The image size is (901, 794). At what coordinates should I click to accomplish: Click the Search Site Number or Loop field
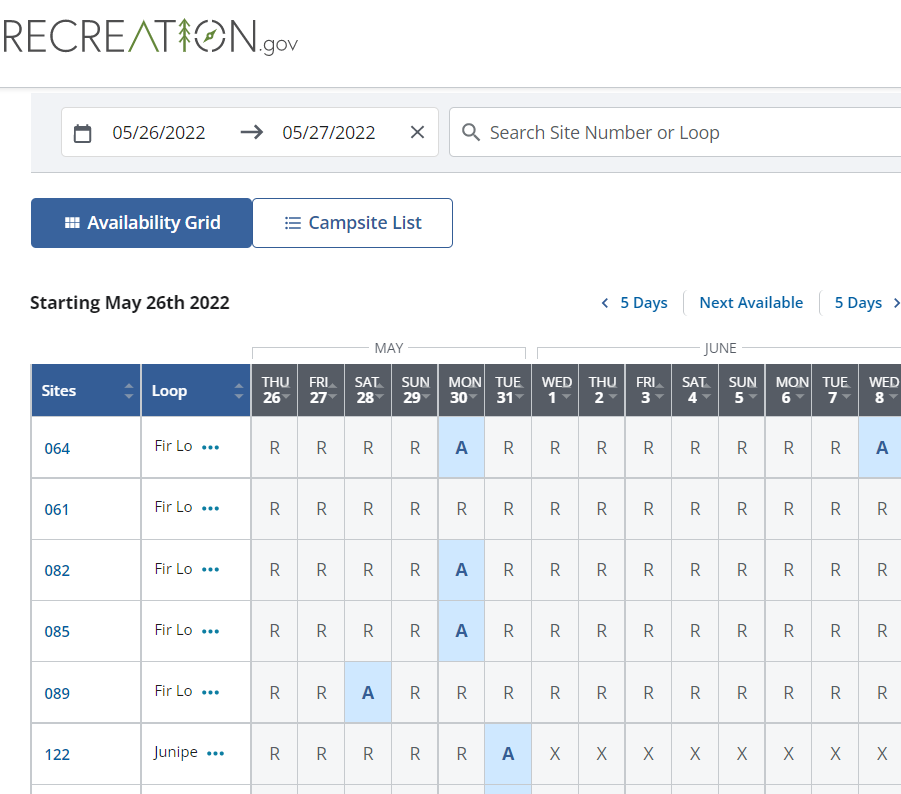pos(680,133)
